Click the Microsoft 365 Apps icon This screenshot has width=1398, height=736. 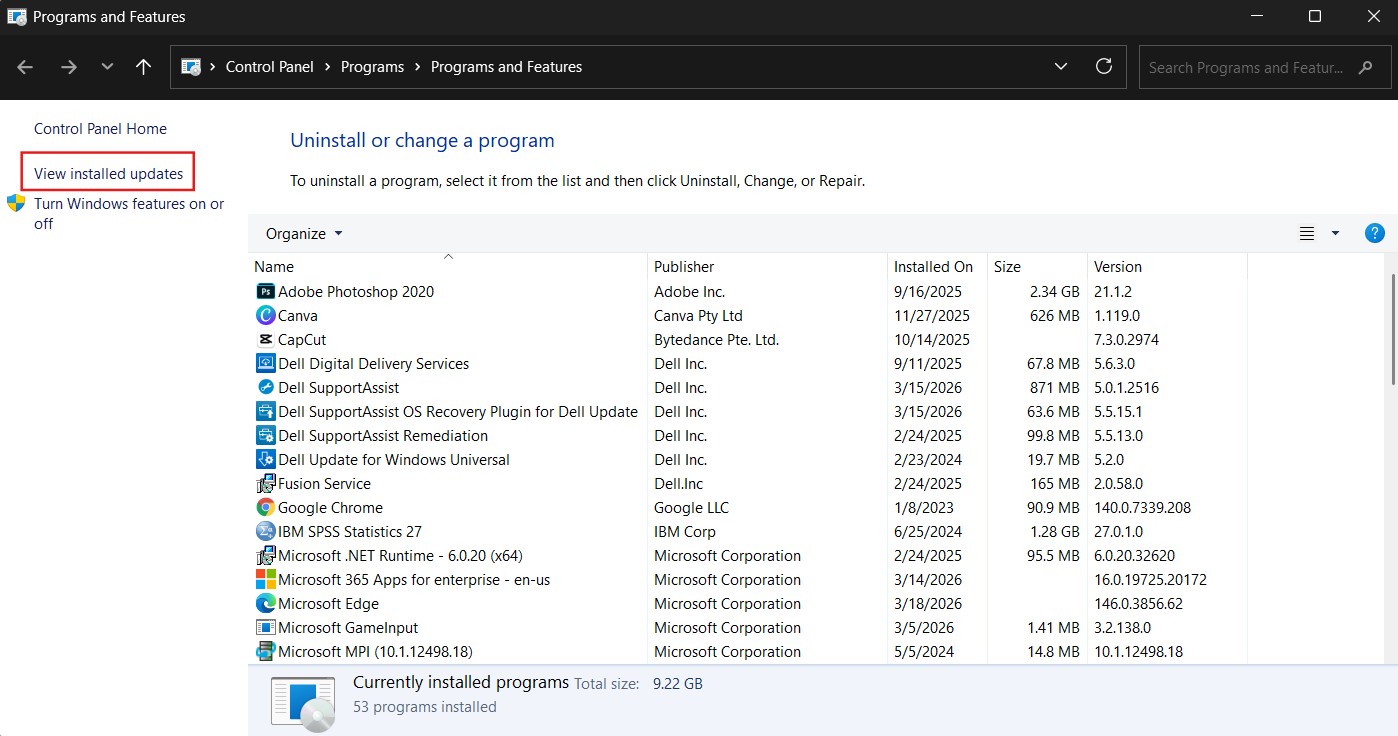coord(265,580)
